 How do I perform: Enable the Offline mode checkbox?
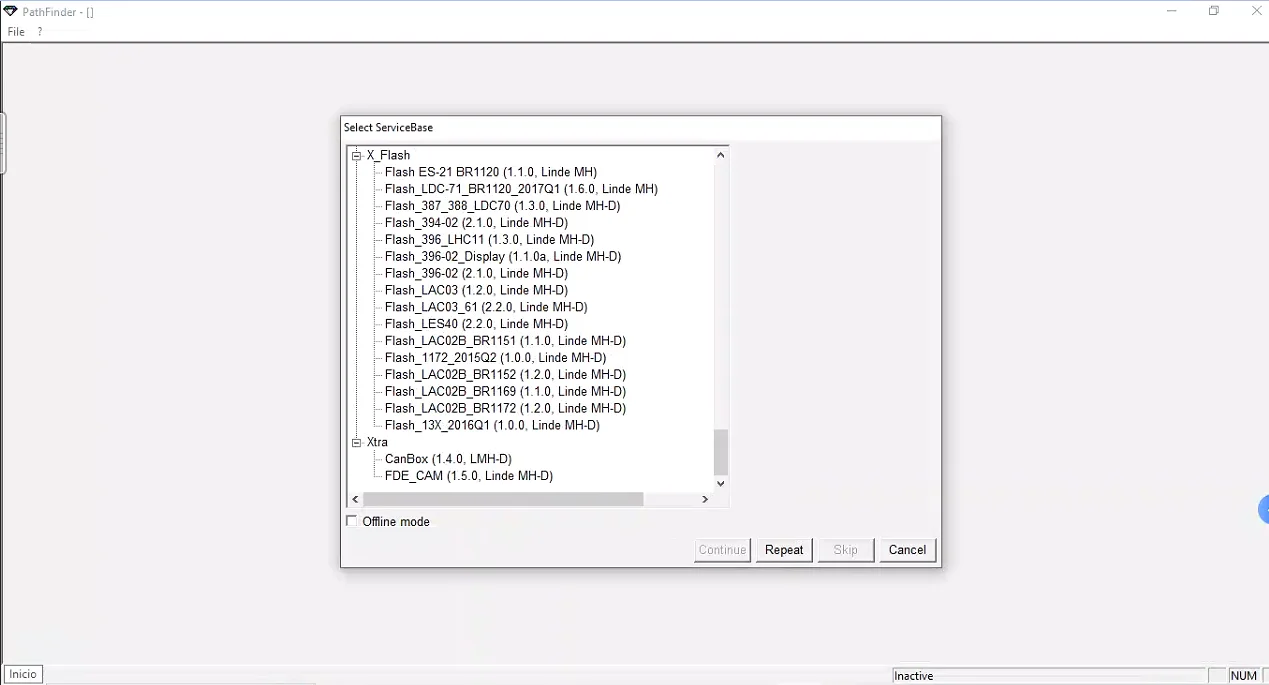point(352,521)
